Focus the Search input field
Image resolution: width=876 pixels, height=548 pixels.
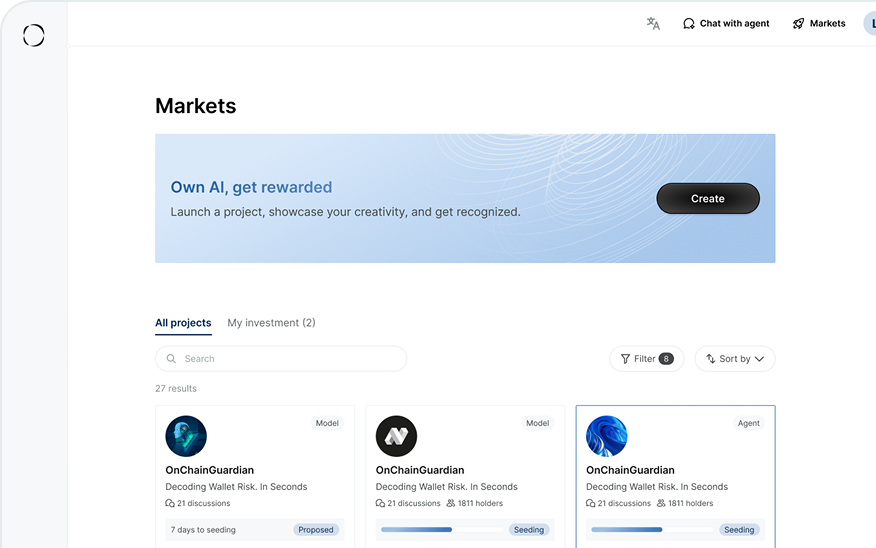(x=281, y=359)
